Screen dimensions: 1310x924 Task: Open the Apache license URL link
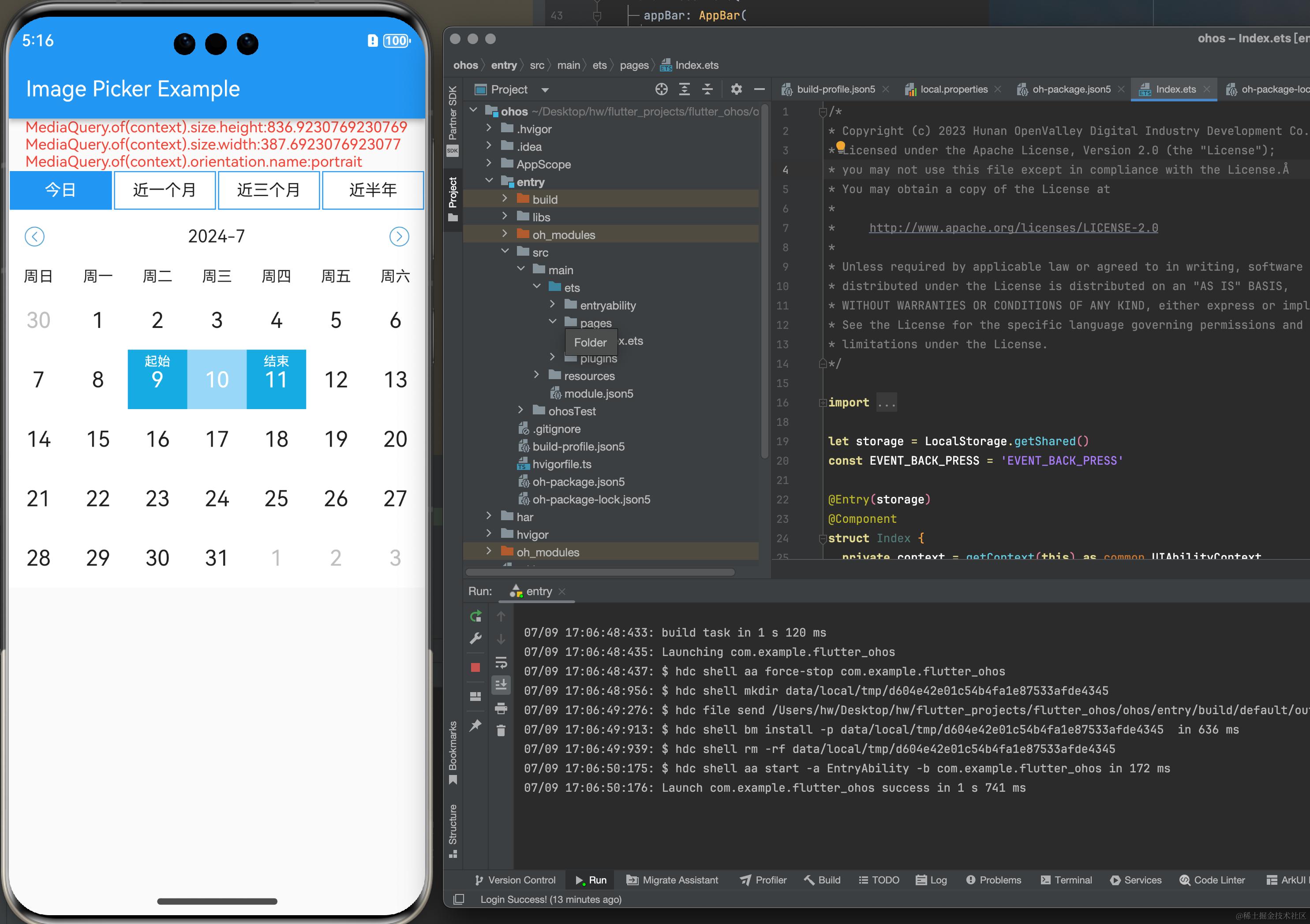pos(1013,228)
